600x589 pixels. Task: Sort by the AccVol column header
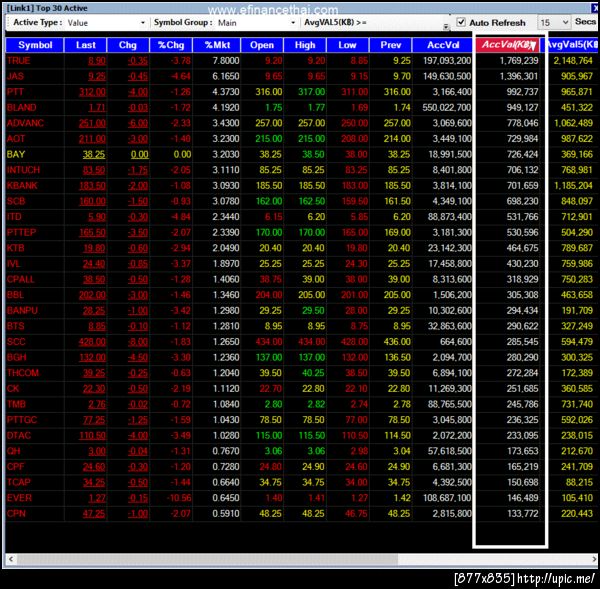pos(443,45)
